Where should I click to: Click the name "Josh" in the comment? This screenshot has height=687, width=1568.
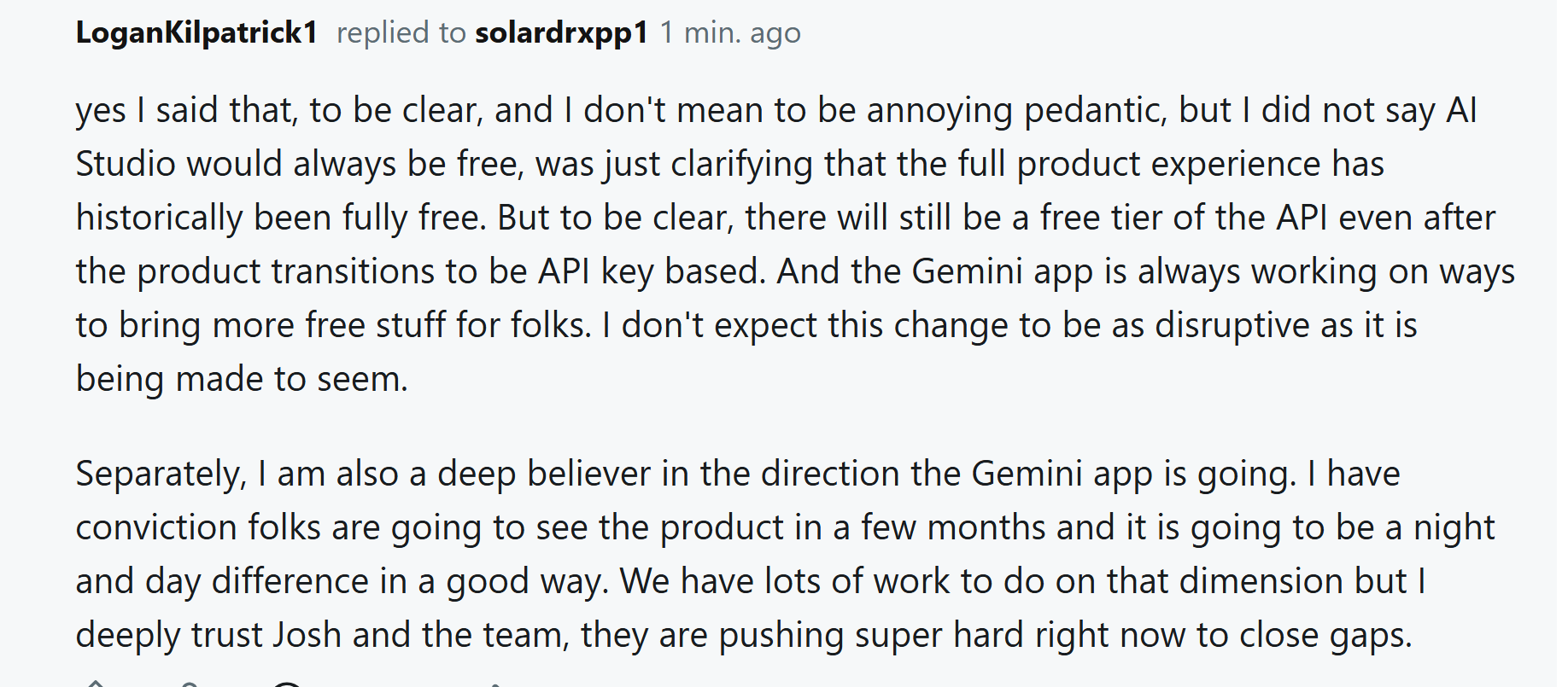tap(307, 635)
